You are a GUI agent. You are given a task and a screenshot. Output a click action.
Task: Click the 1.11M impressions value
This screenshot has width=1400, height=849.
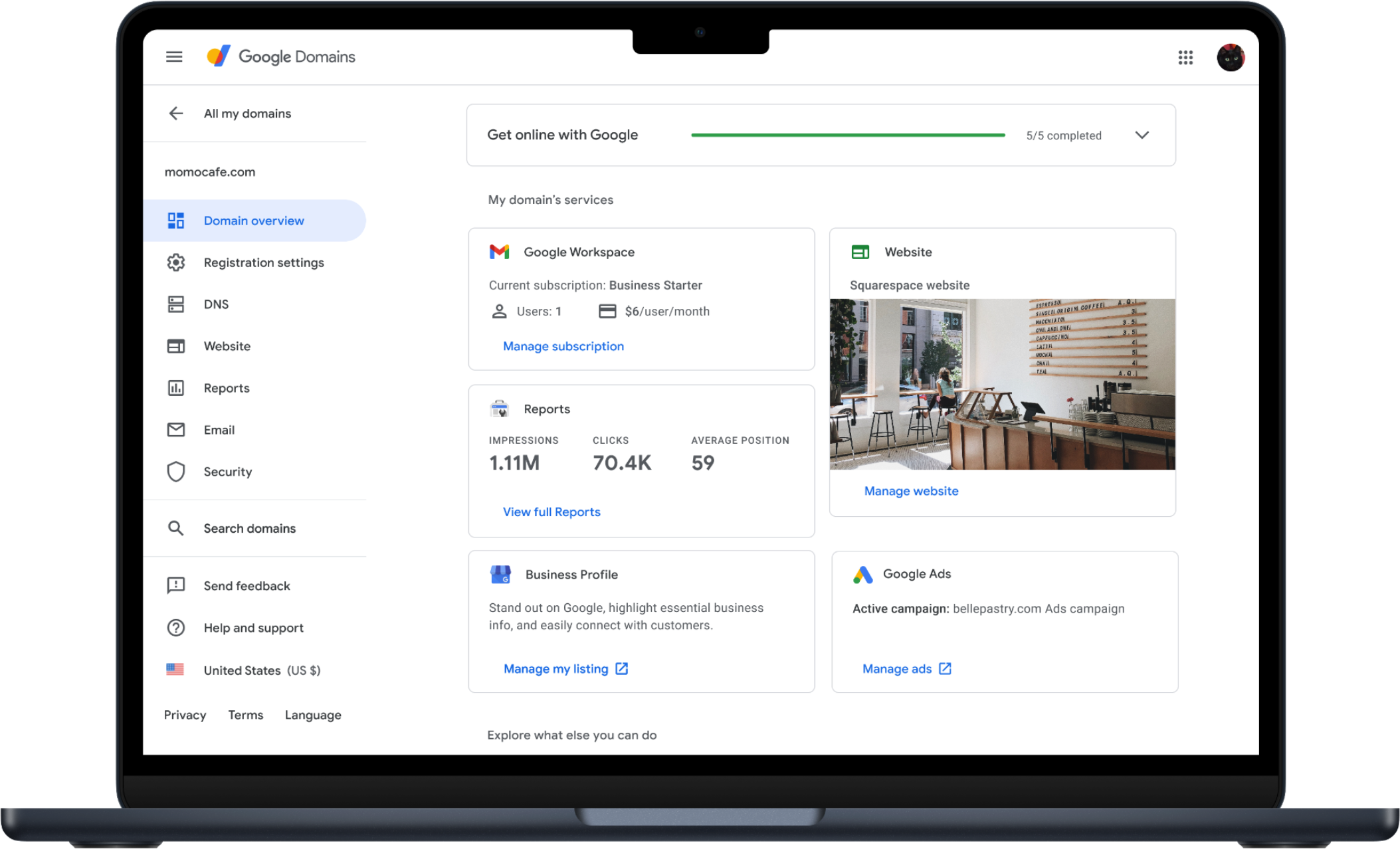514,463
